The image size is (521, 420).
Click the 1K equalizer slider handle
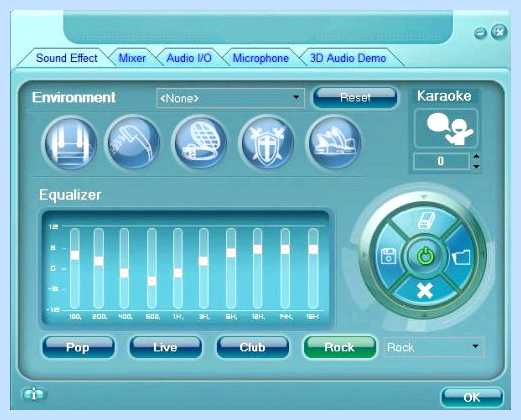click(x=178, y=273)
